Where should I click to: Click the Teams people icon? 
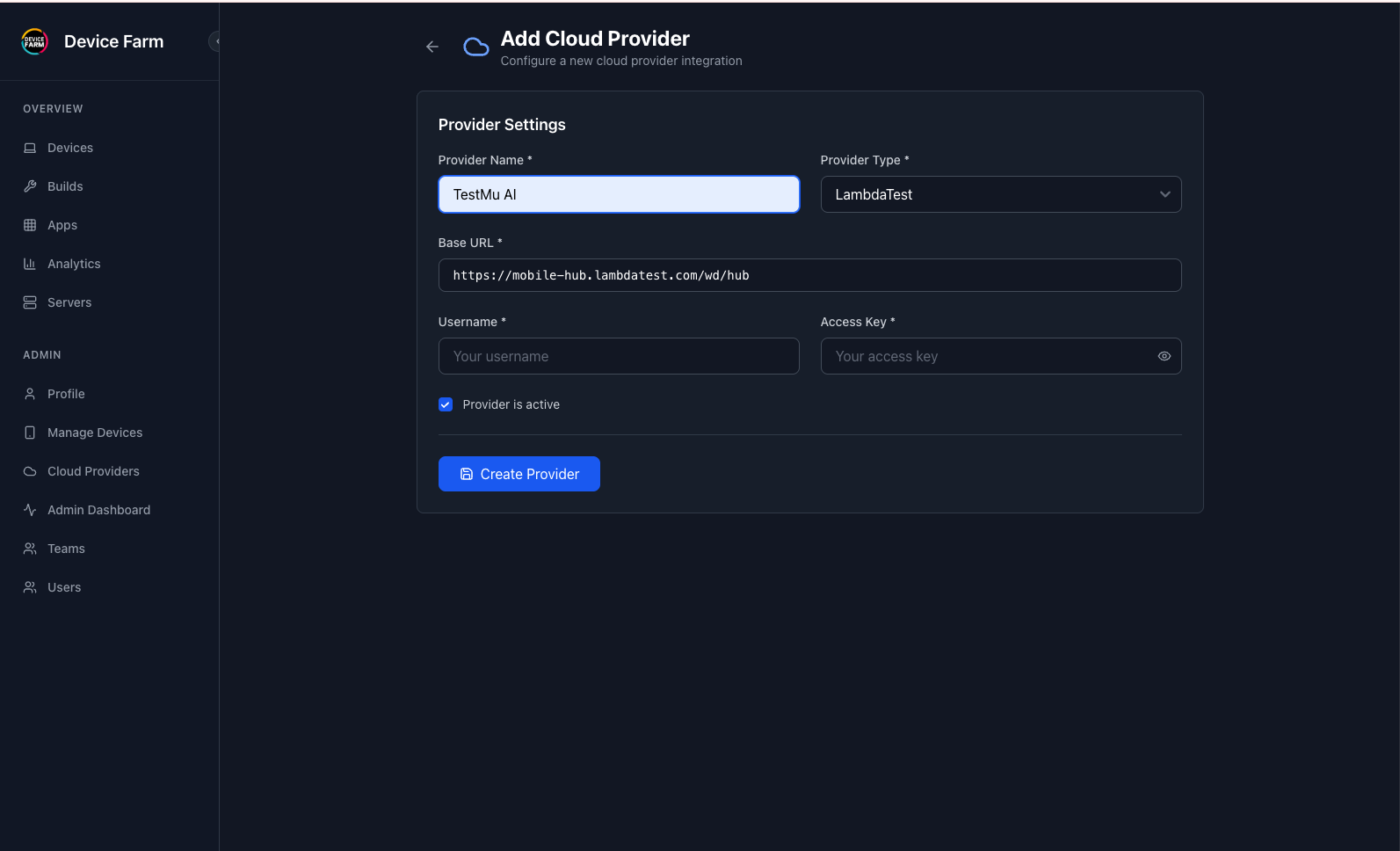pos(30,549)
